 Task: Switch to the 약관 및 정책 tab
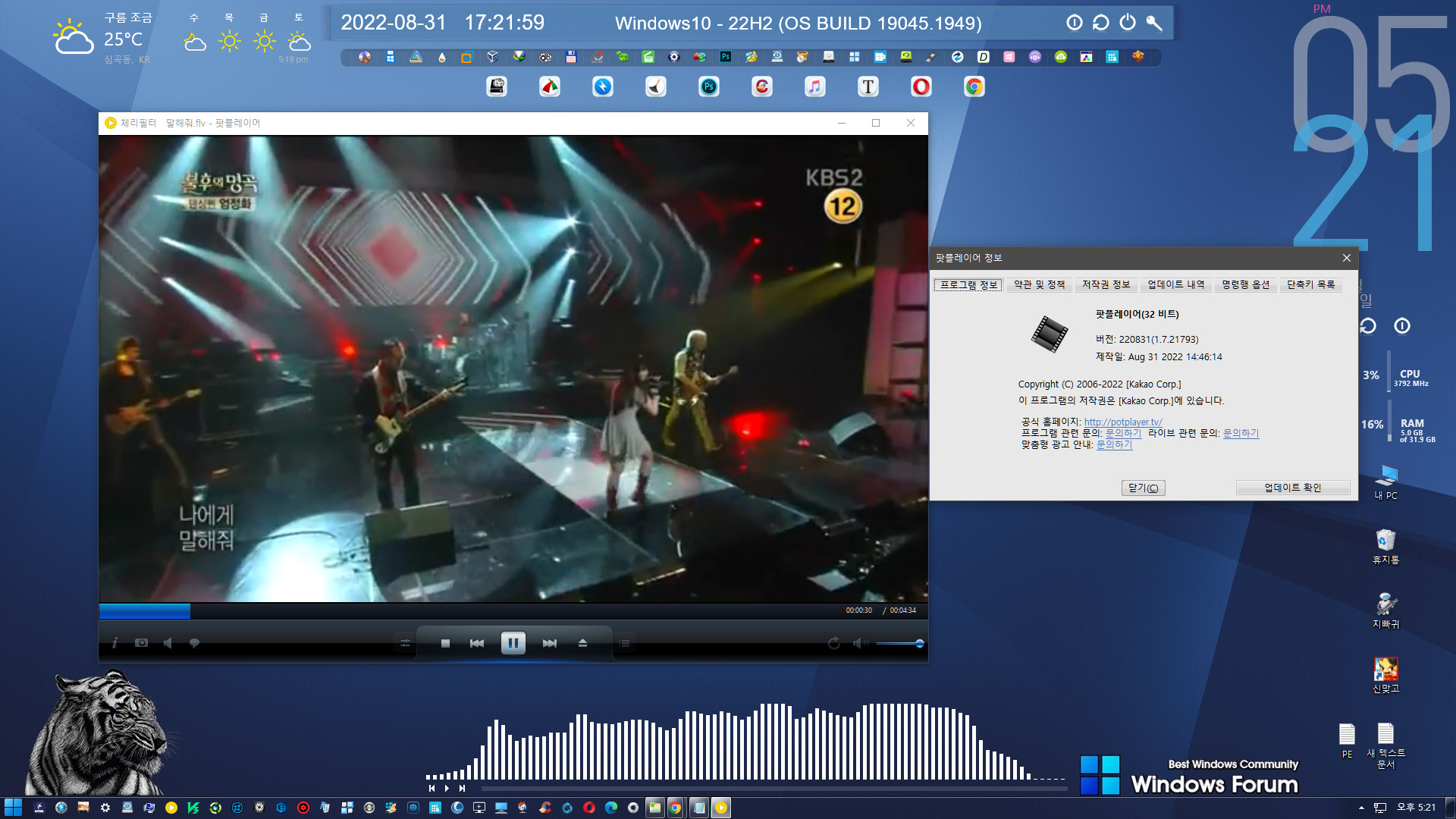tap(1039, 285)
